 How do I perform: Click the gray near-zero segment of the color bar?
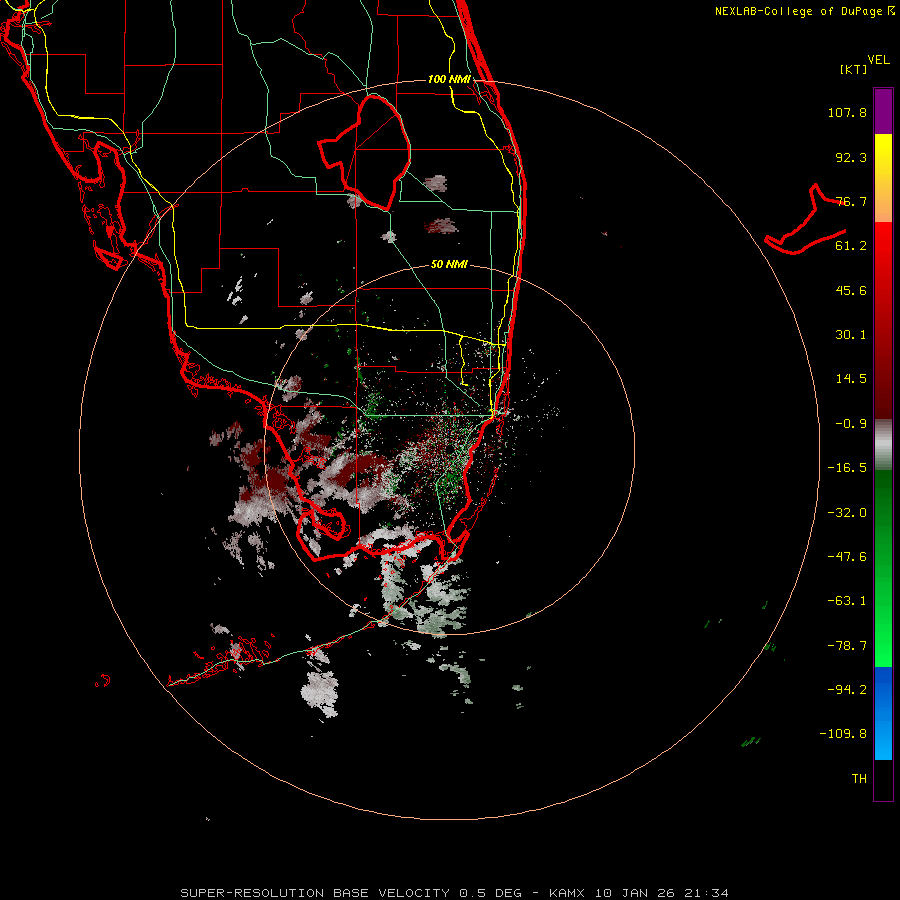pyautogui.click(x=883, y=445)
